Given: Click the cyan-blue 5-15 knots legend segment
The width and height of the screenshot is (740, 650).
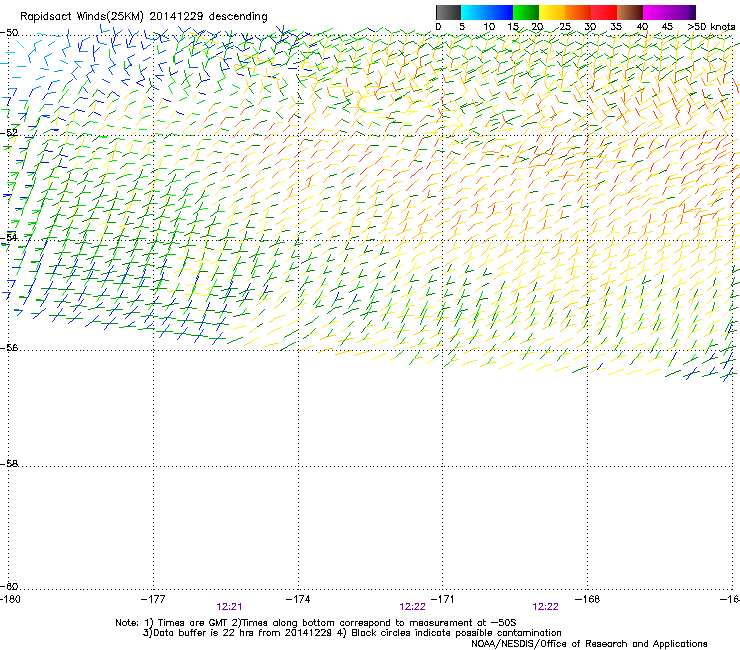Looking at the screenshot, I should pos(487,12).
